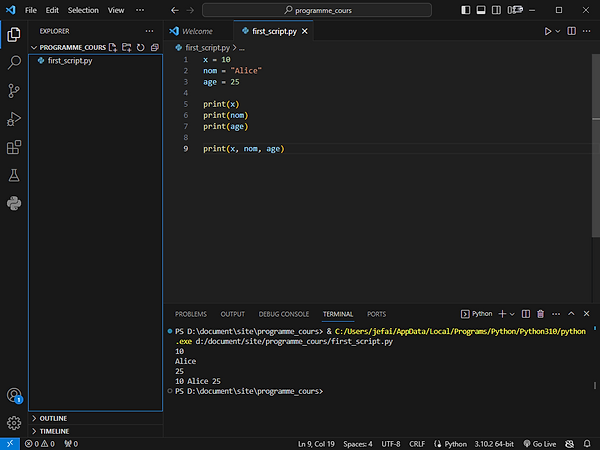This screenshot has width=600, height=450.
Task: Change indentation via Spaces: 4
Action: pos(357,444)
